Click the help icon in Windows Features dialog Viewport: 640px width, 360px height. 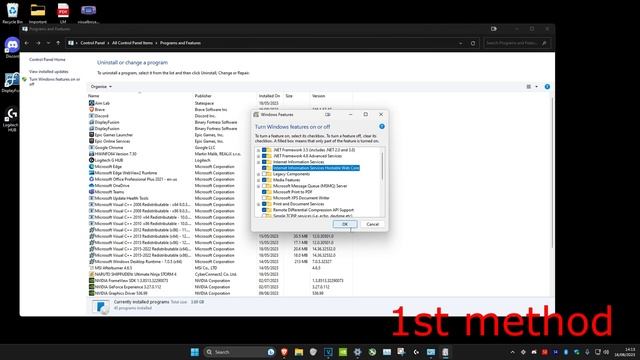[x=382, y=127]
